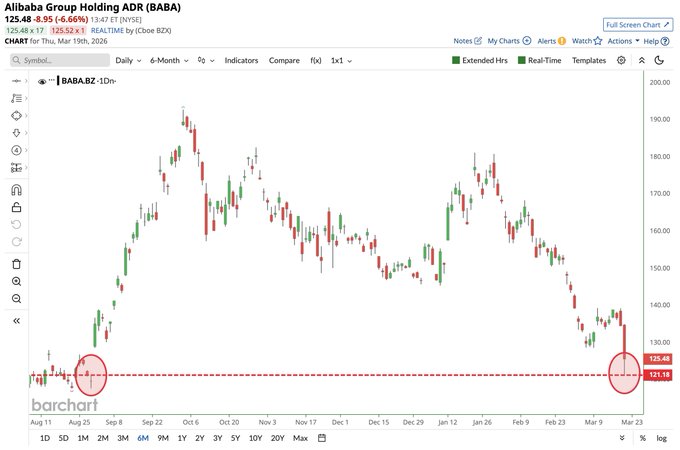Open the f(x) expressions menu

[x=316, y=60]
